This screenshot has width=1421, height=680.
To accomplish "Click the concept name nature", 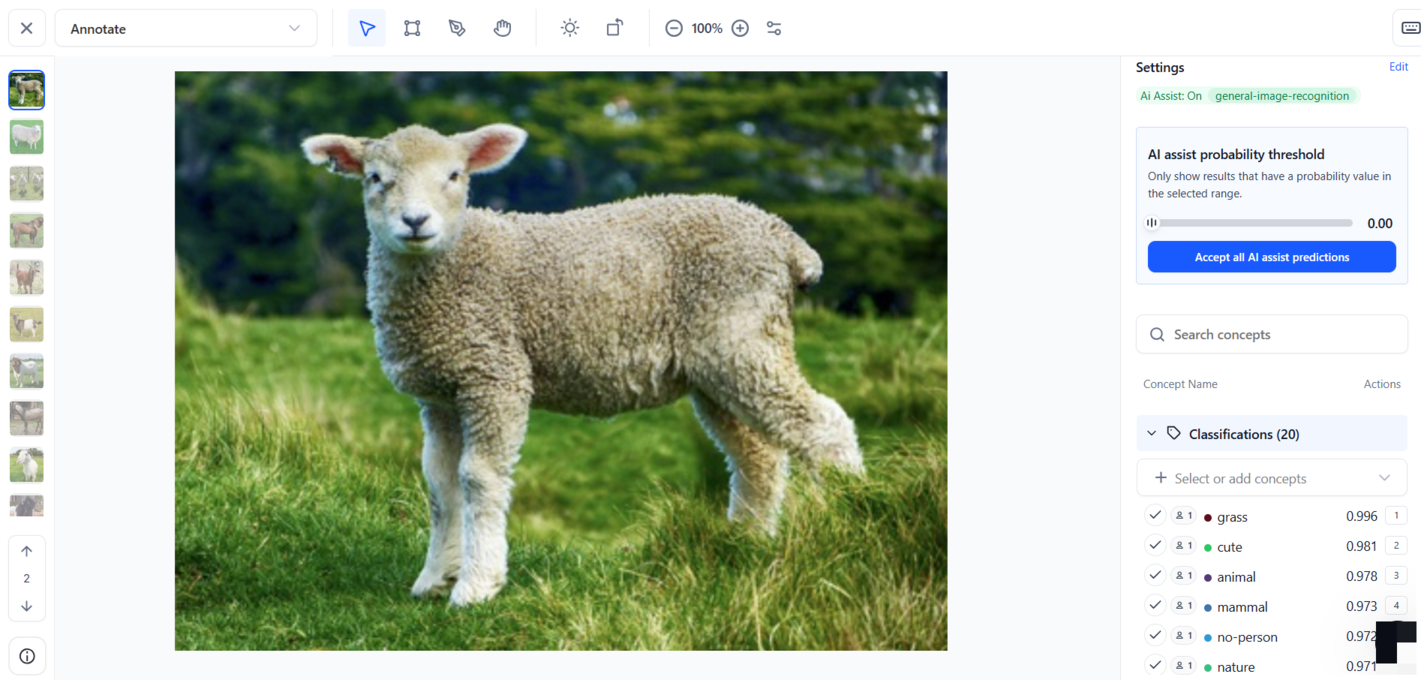I will [x=1236, y=667].
